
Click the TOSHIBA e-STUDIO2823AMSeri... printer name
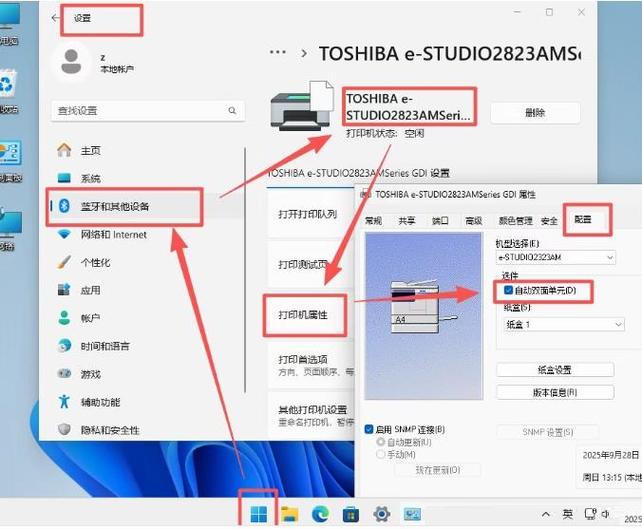pos(408,107)
